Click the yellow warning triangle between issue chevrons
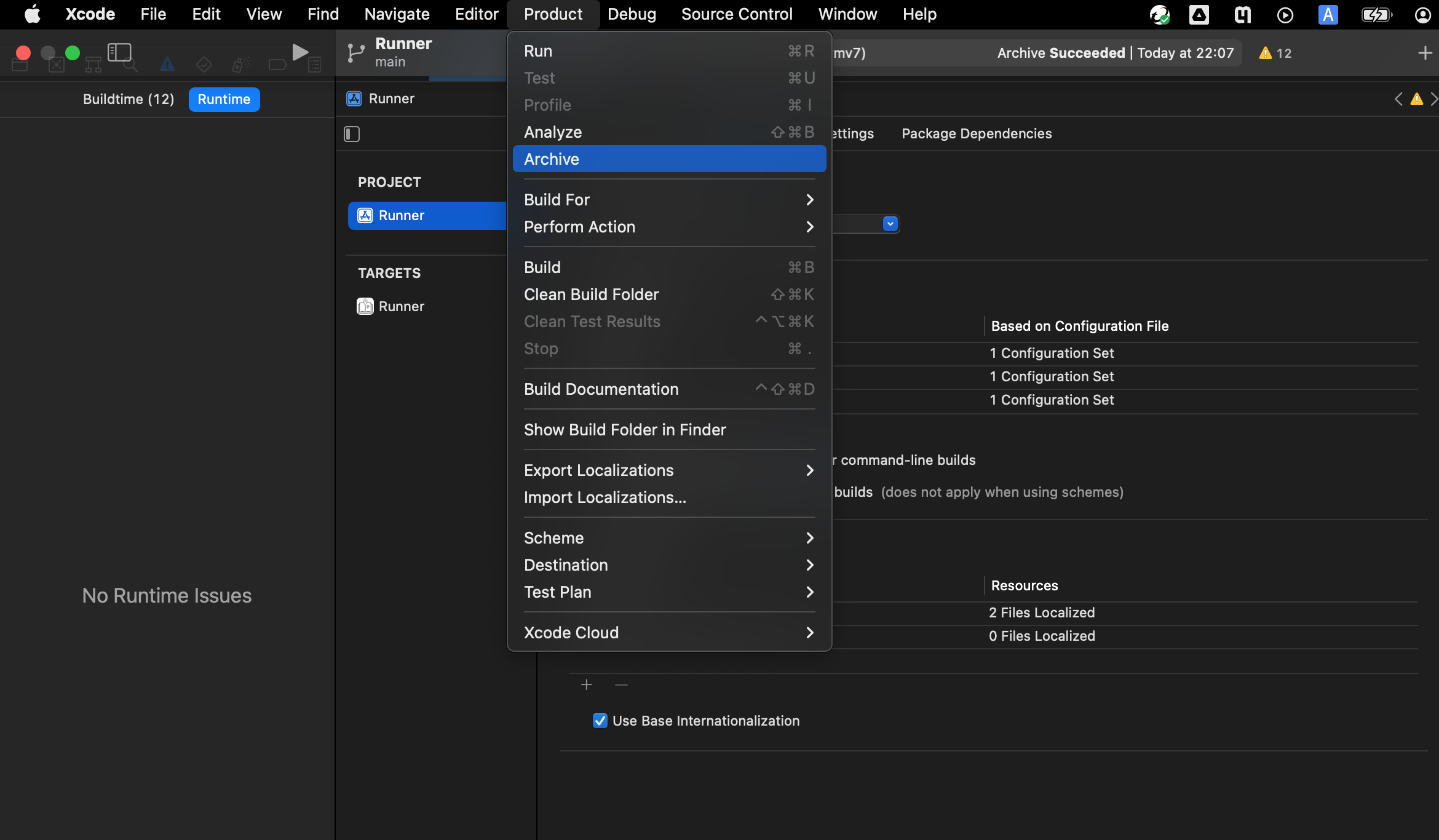 (1417, 99)
